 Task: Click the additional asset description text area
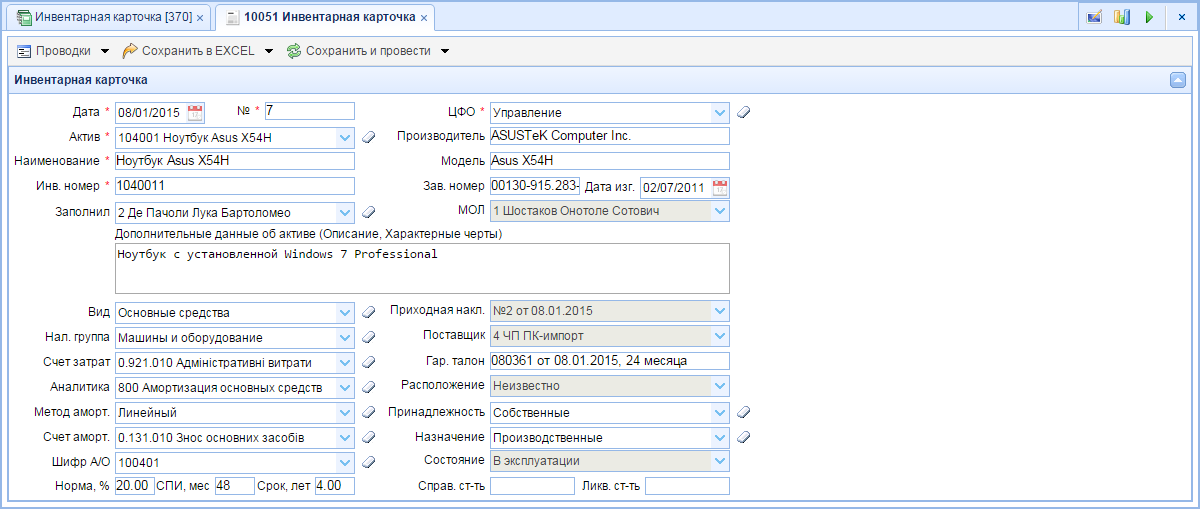coord(422,268)
